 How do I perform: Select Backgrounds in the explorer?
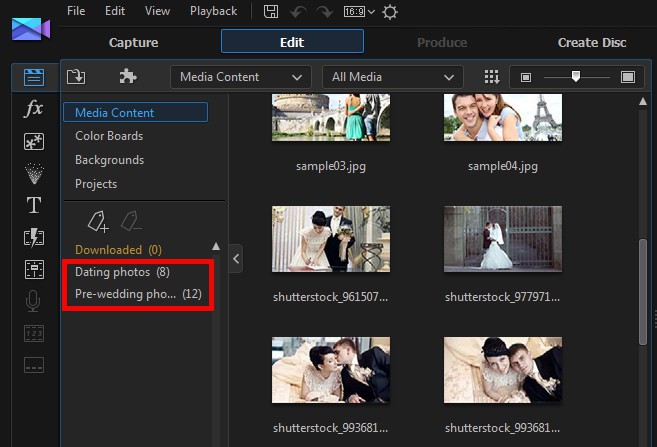click(109, 160)
